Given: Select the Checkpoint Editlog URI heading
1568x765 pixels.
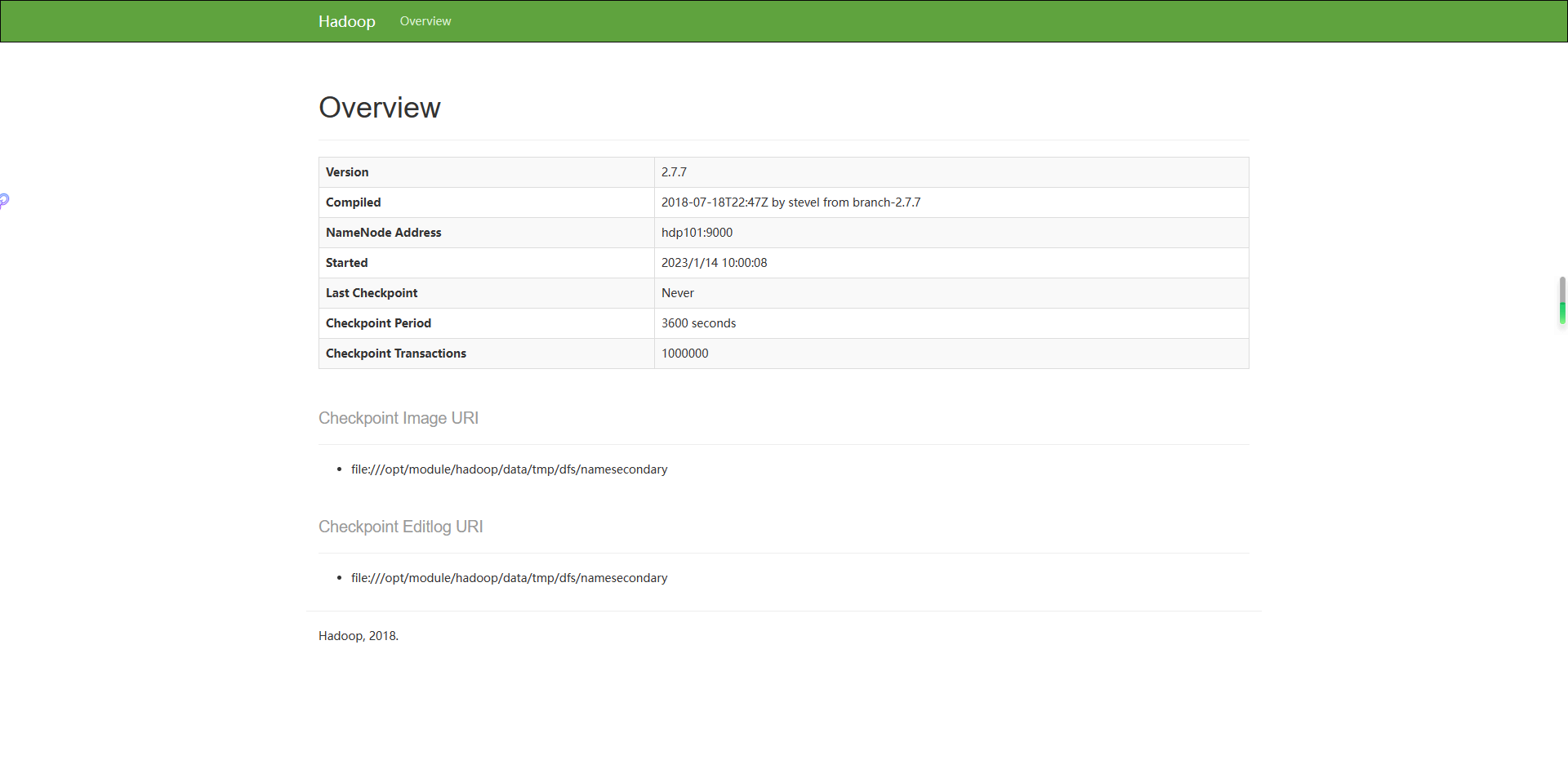Looking at the screenshot, I should 400,527.
